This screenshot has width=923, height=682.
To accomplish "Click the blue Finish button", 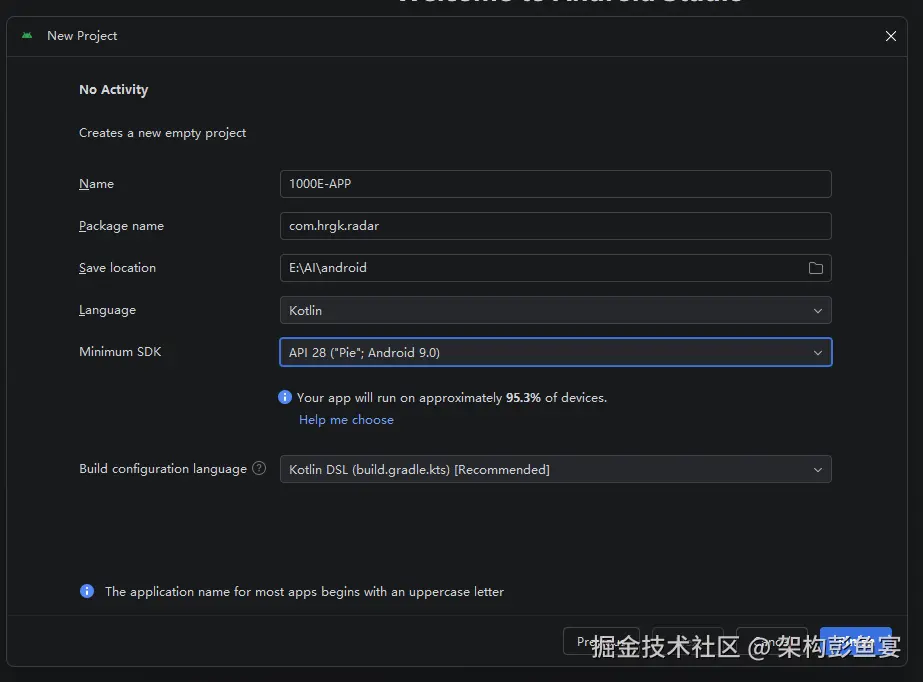I will click(x=855, y=641).
